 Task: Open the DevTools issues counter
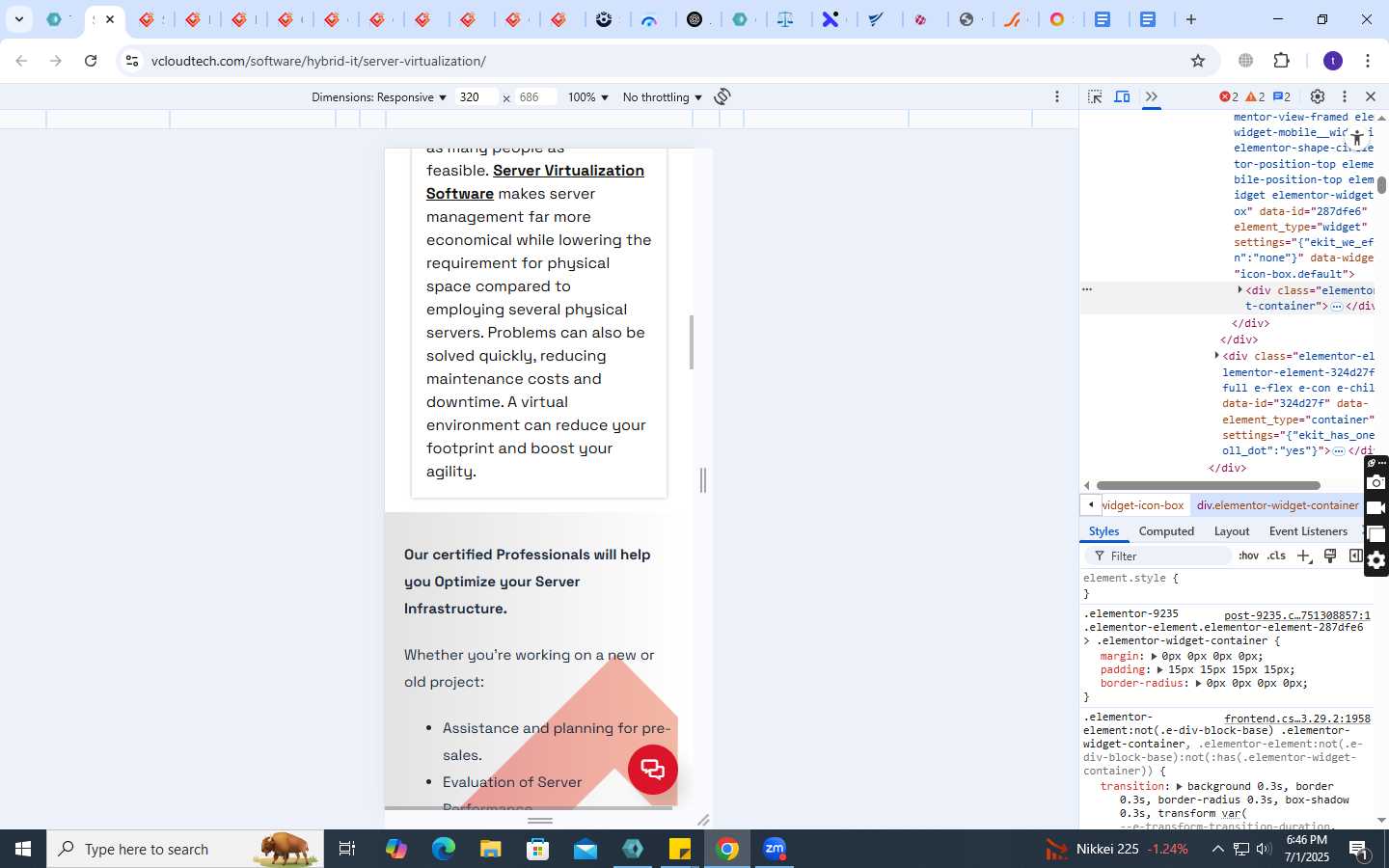point(1282,96)
